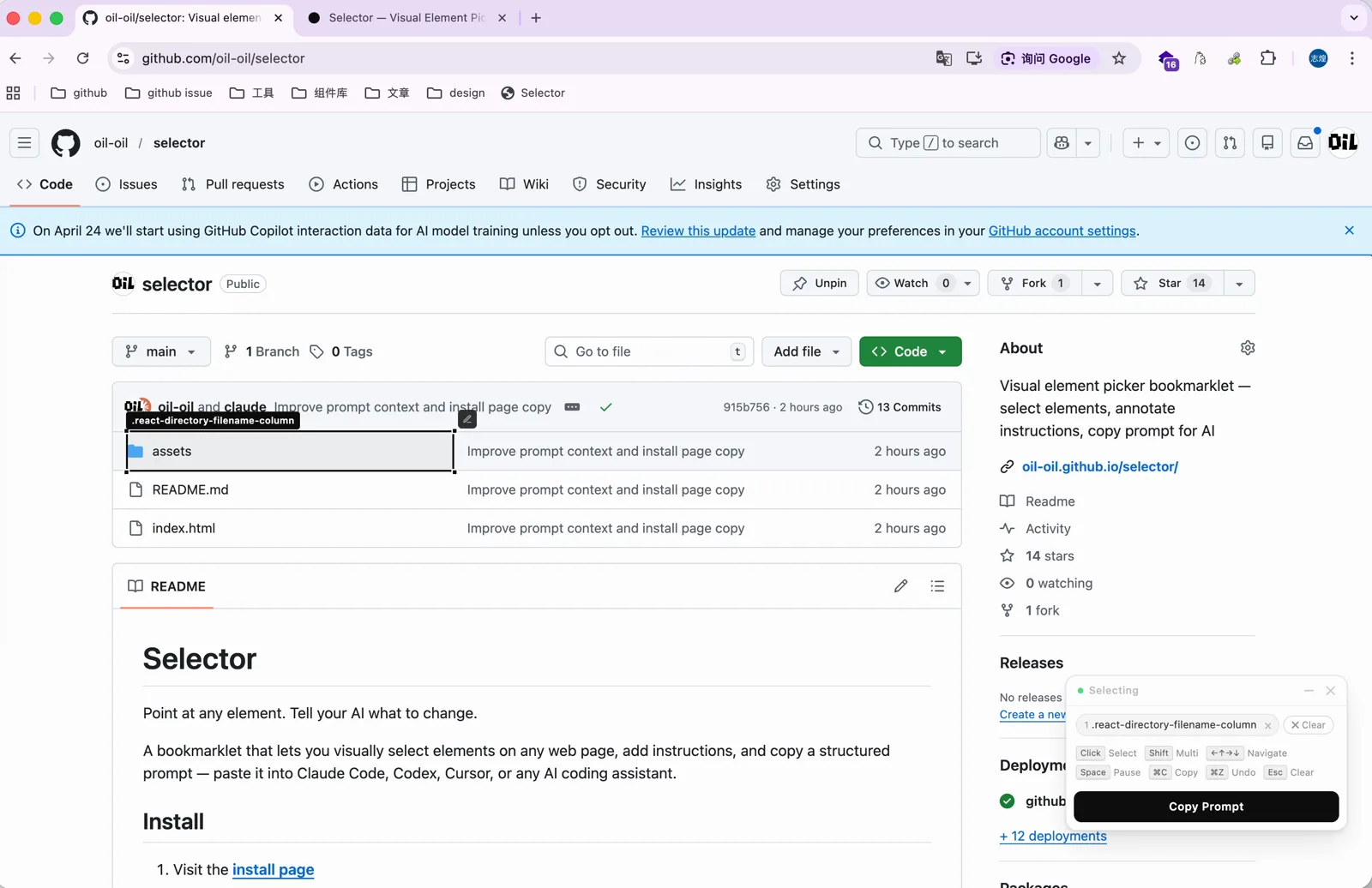Expand the fork options dropdown arrow
This screenshot has height=888, width=1372.
1097,284
